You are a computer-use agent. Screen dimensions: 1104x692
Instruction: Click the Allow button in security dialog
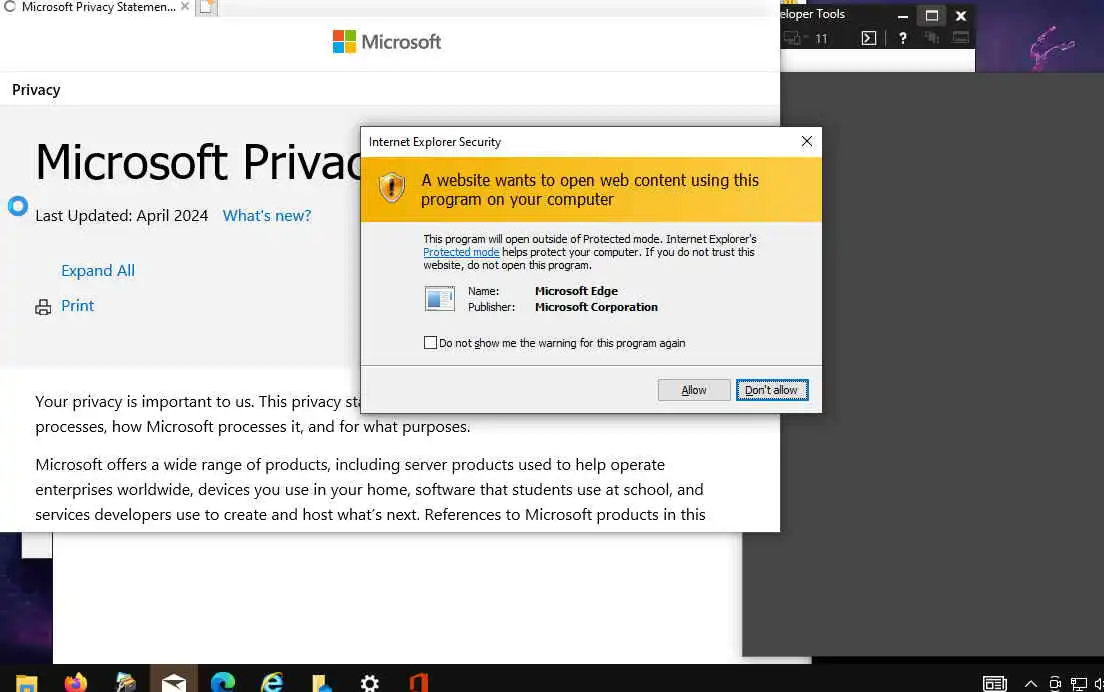tap(694, 390)
